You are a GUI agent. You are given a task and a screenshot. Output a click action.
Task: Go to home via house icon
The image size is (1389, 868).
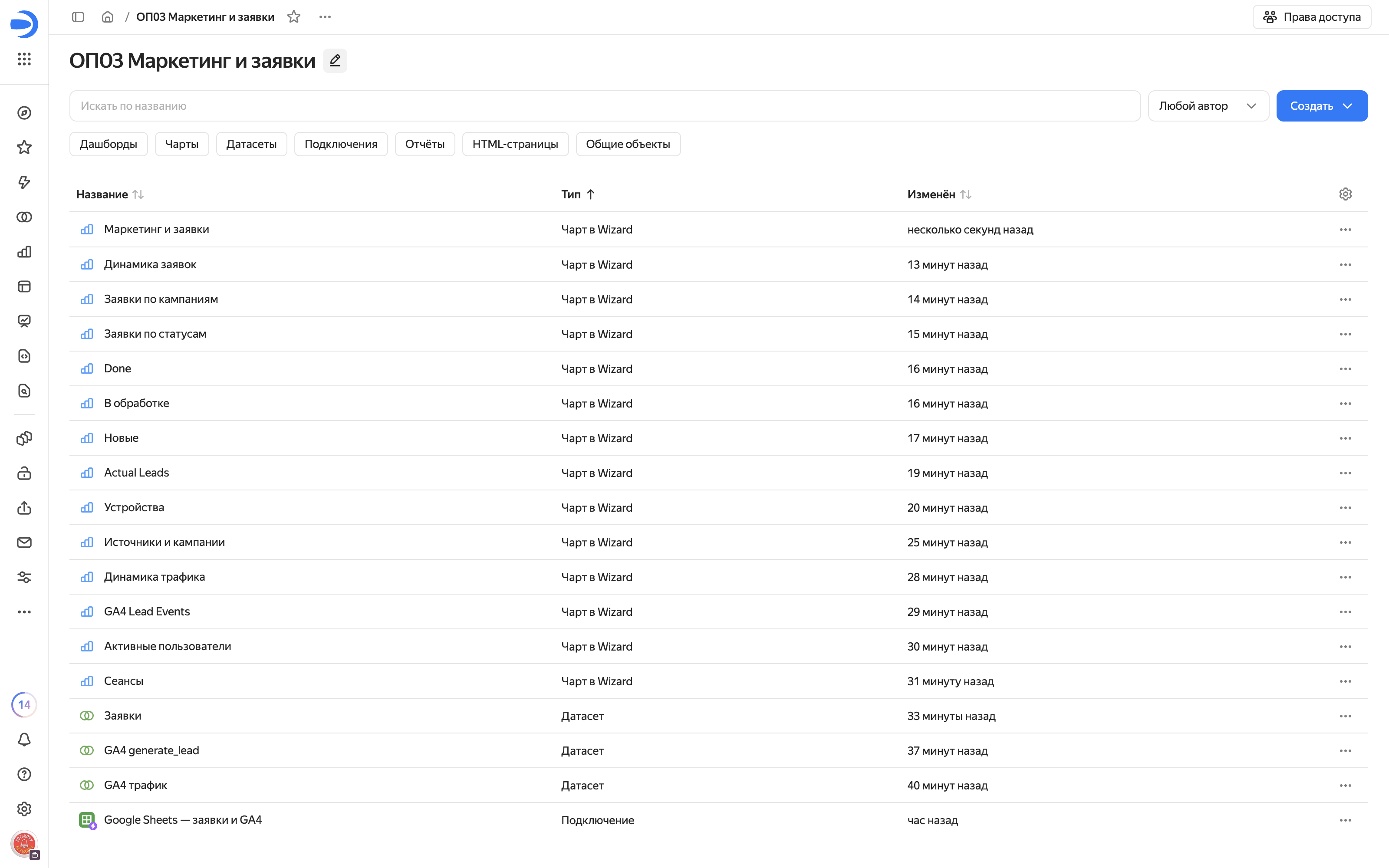107,16
